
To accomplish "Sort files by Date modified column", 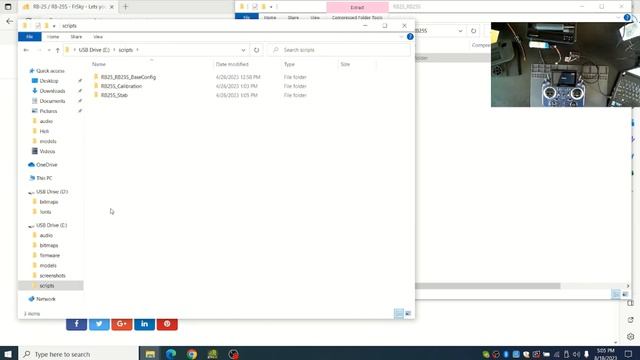I will pyautogui.click(x=232, y=64).
